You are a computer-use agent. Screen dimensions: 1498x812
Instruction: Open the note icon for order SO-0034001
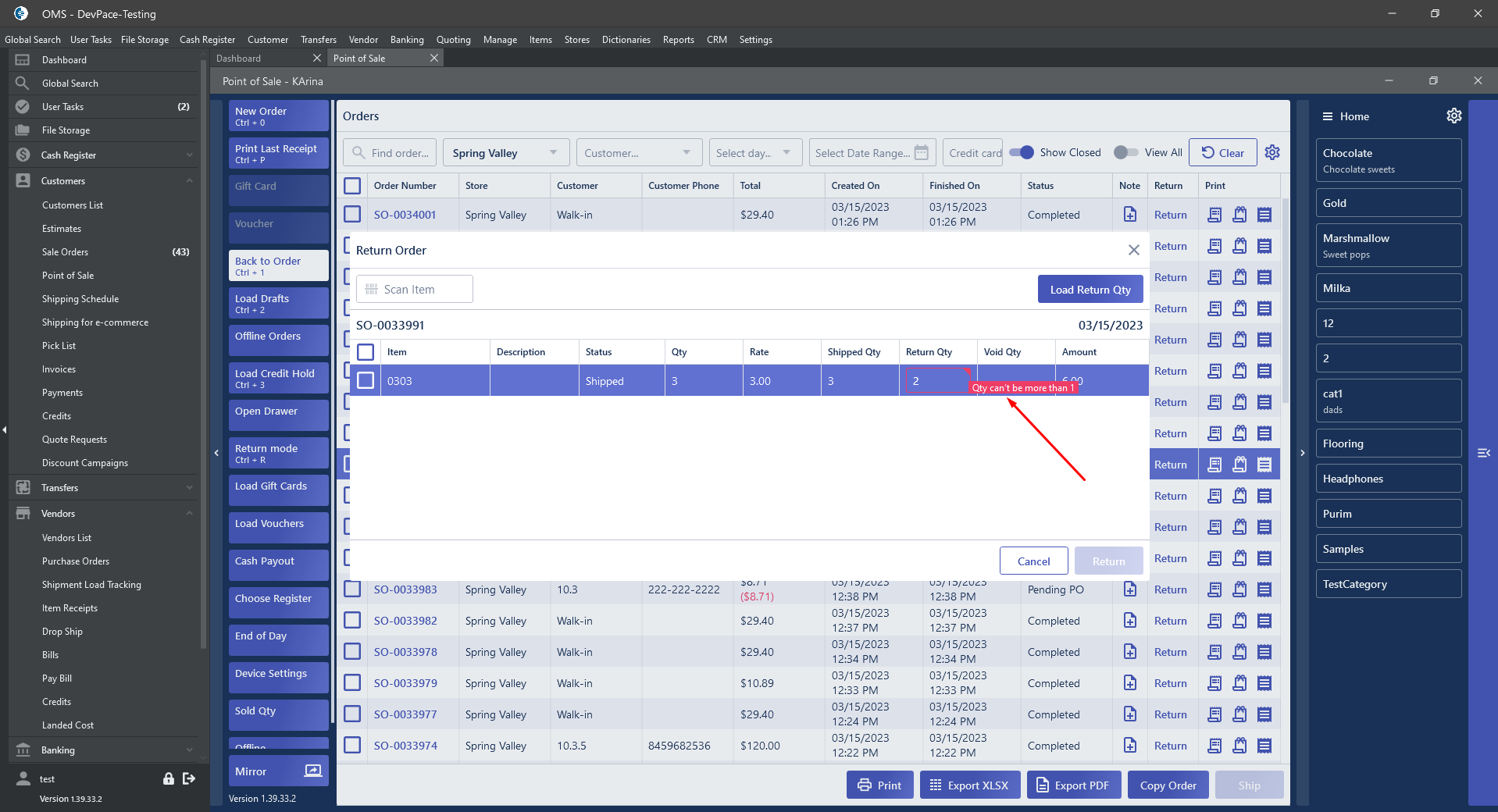[1129, 215]
